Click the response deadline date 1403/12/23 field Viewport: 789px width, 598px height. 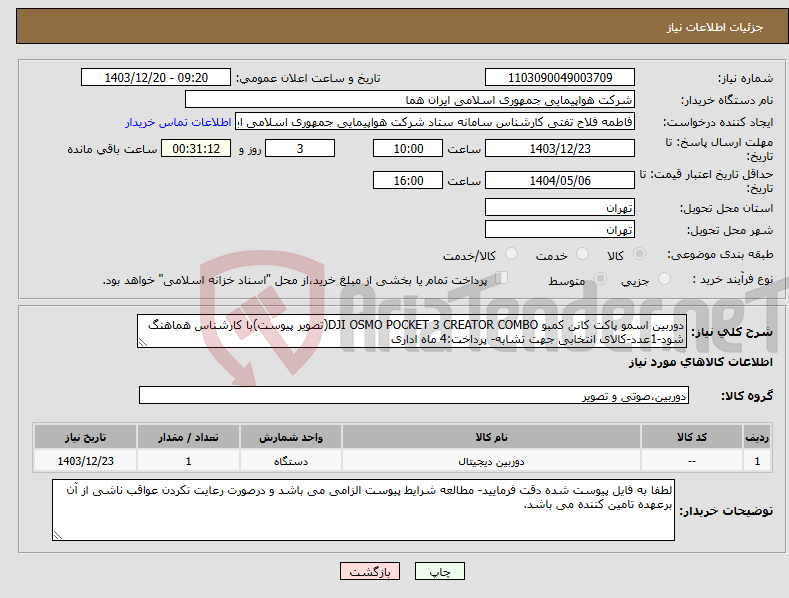(560, 148)
